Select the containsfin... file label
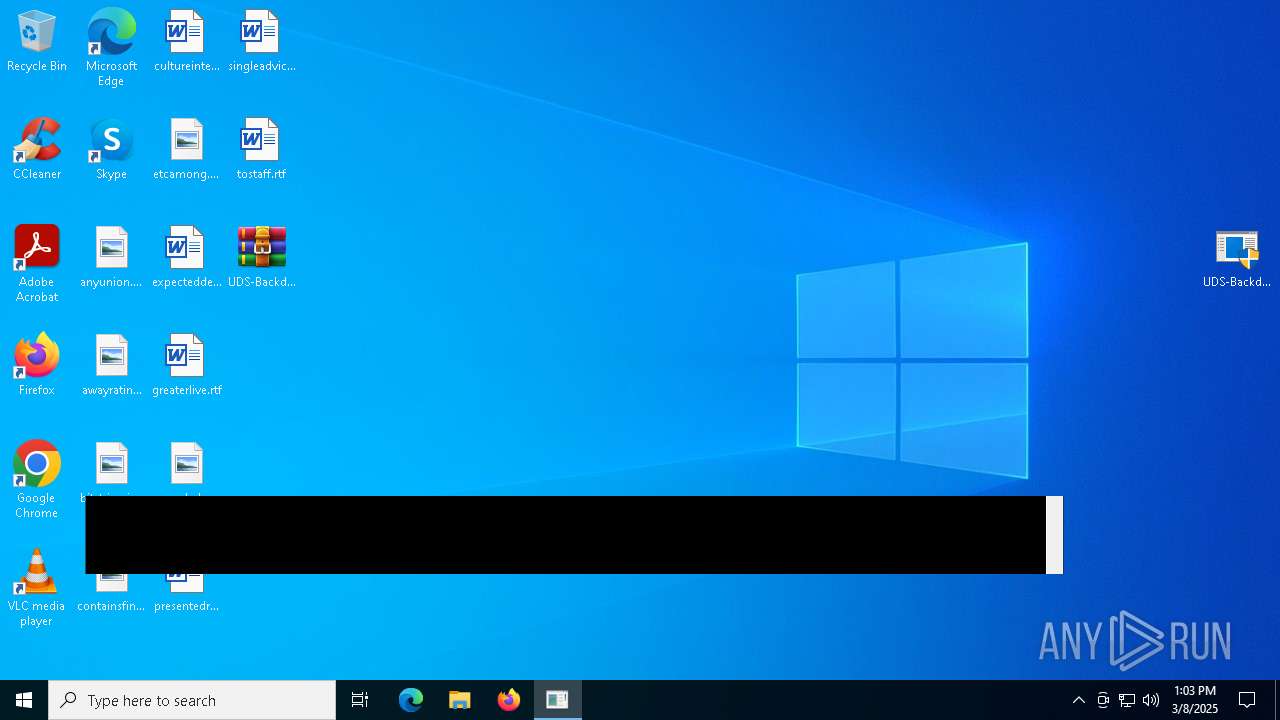This screenshot has width=1280, height=720. point(111,606)
